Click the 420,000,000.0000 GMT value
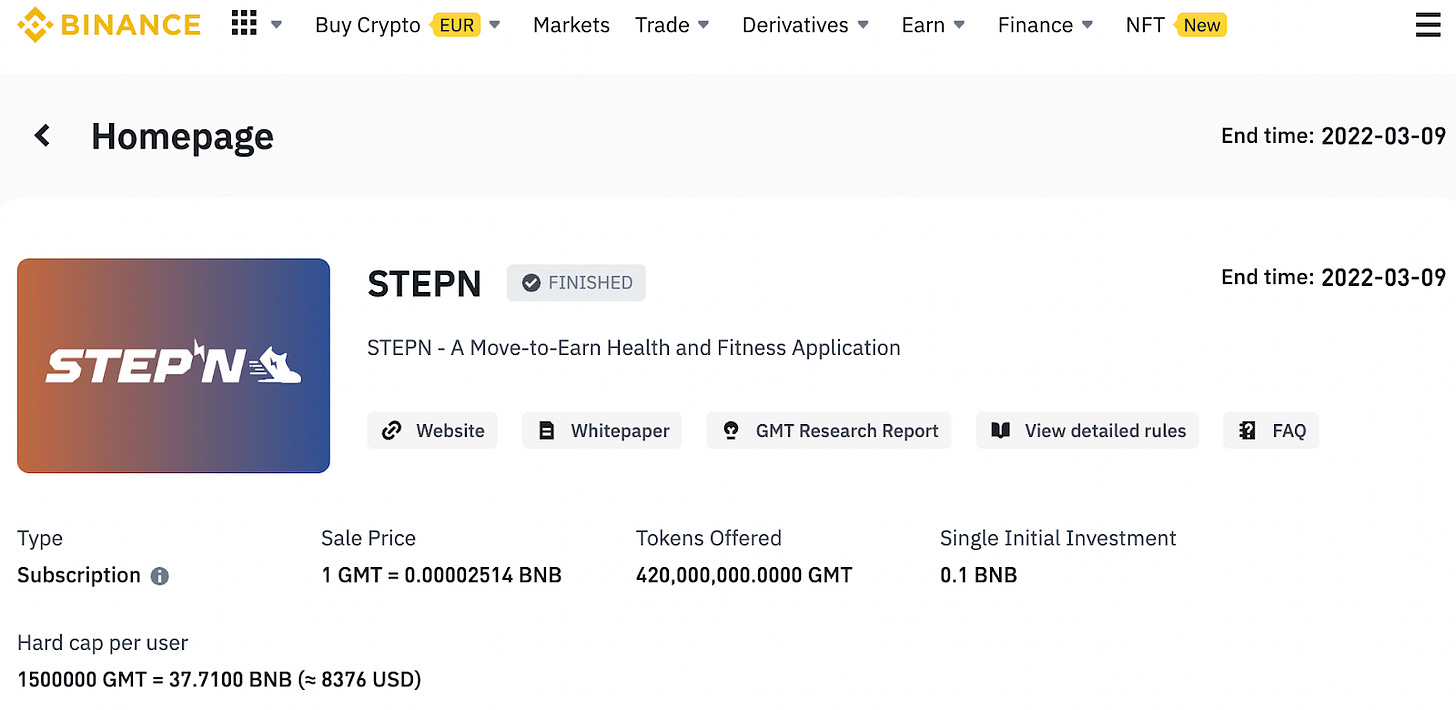 click(x=744, y=575)
